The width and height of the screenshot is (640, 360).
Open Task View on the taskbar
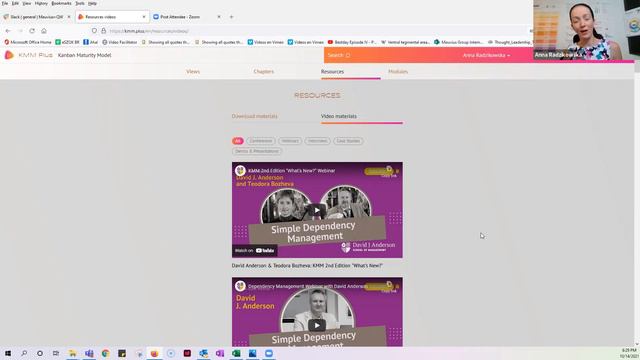point(56,353)
